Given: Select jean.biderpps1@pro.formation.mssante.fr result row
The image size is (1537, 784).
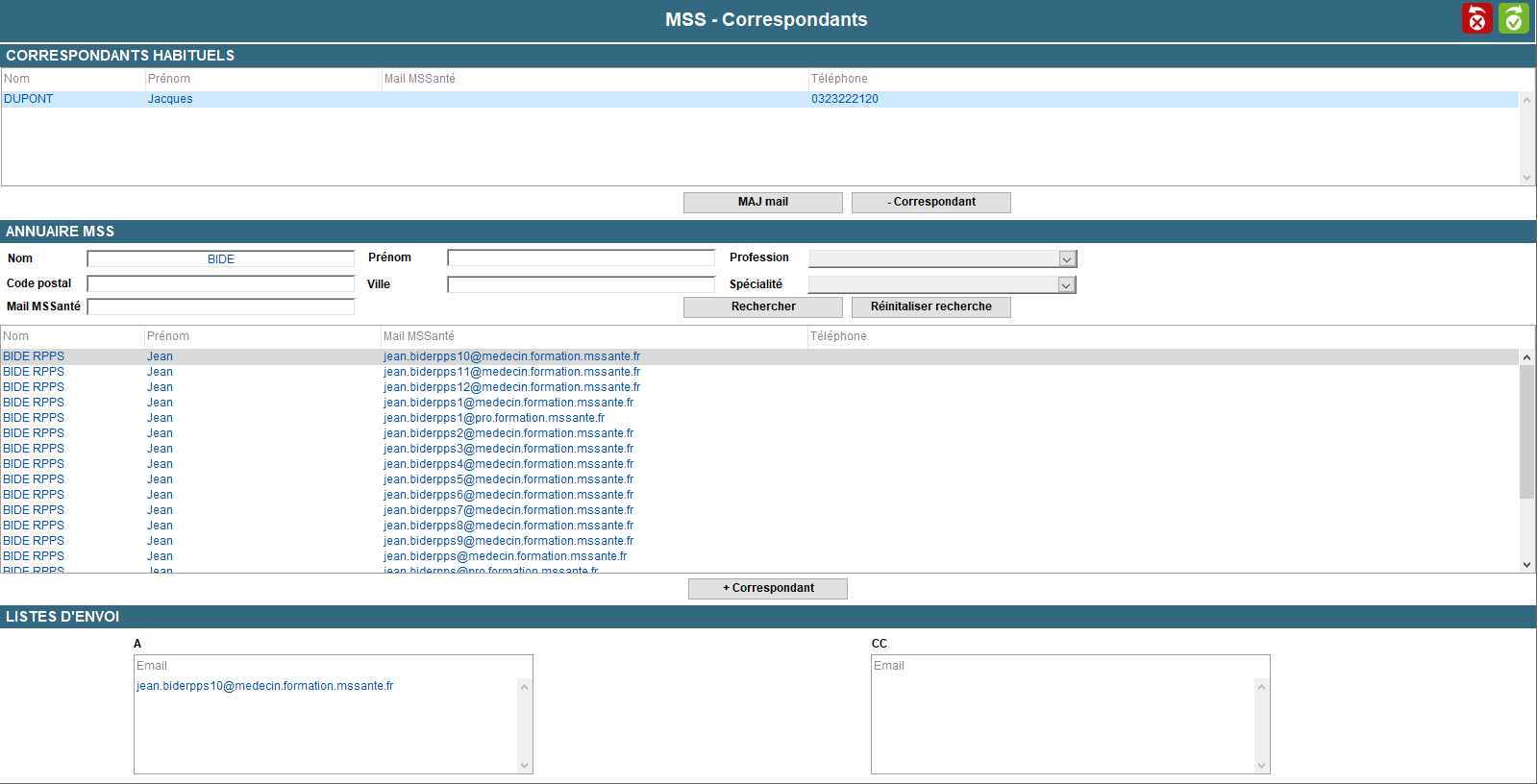Looking at the screenshot, I should (494, 418).
